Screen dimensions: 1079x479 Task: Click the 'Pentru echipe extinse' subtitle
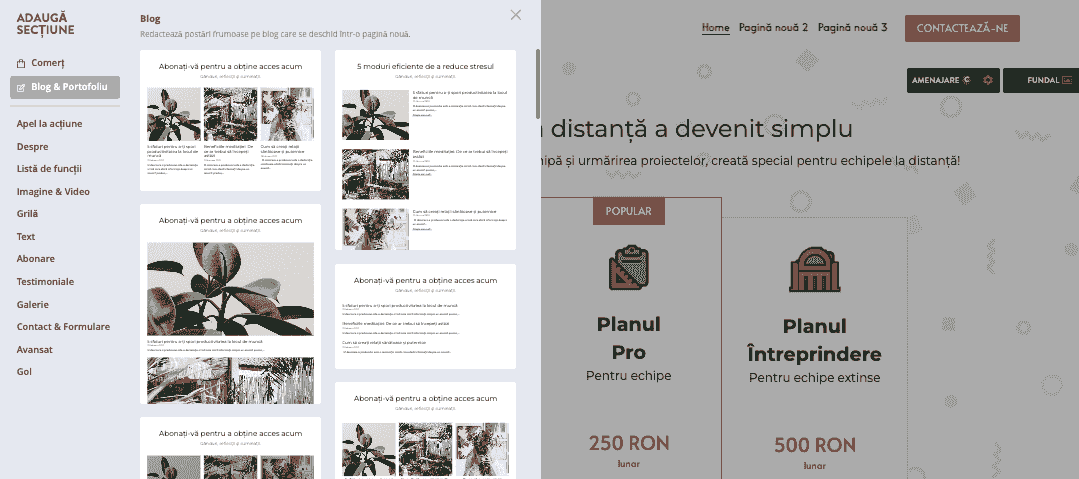(815, 378)
